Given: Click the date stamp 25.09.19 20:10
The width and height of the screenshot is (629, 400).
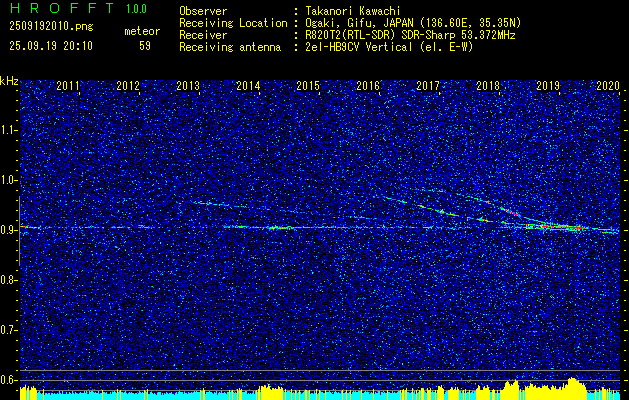Looking at the screenshot, I should click(51, 46).
